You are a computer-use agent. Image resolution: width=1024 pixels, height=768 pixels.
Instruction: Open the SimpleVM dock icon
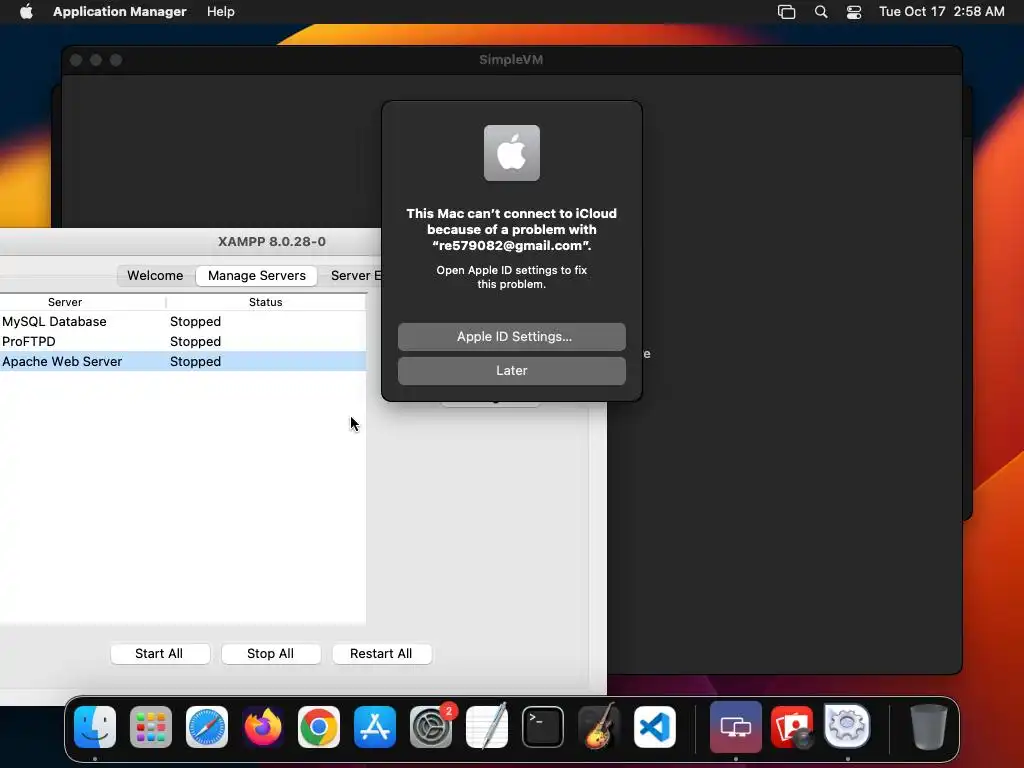pyautogui.click(x=735, y=727)
